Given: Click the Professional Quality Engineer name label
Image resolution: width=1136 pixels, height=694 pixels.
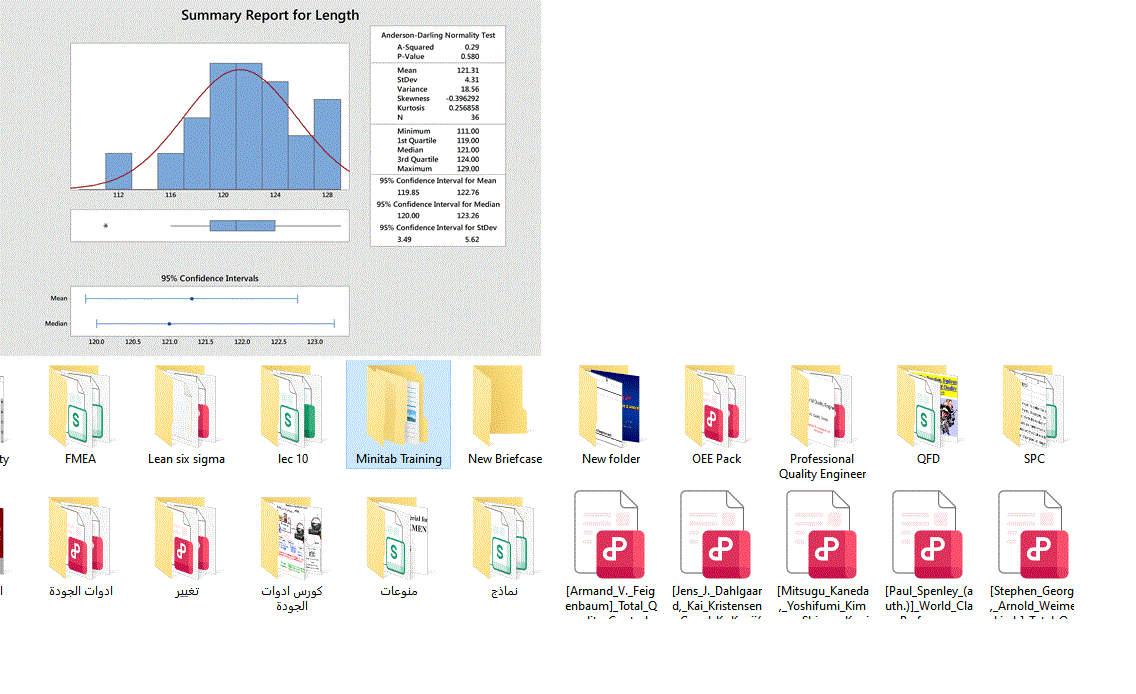Looking at the screenshot, I should [x=822, y=466].
